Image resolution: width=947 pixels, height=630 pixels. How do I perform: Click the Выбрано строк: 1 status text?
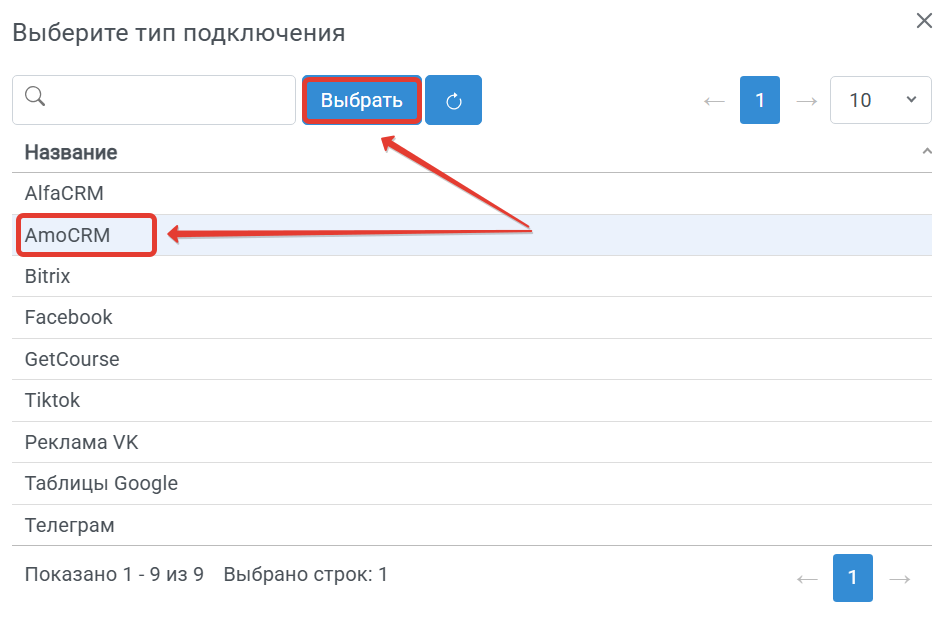tap(306, 574)
